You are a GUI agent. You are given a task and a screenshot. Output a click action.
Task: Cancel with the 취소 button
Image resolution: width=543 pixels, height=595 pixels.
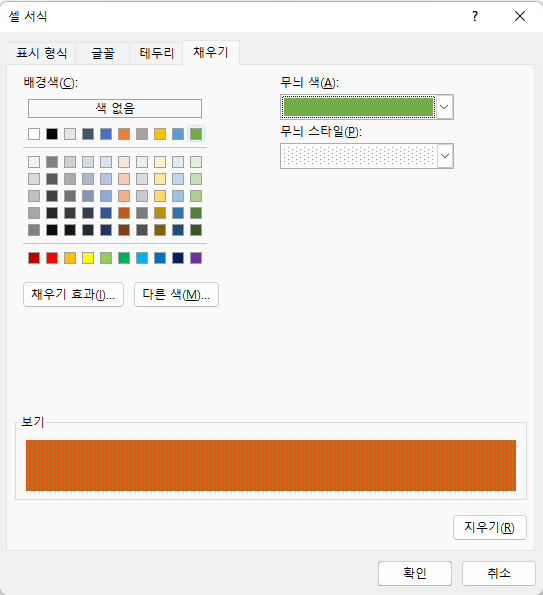pyautogui.click(x=499, y=573)
